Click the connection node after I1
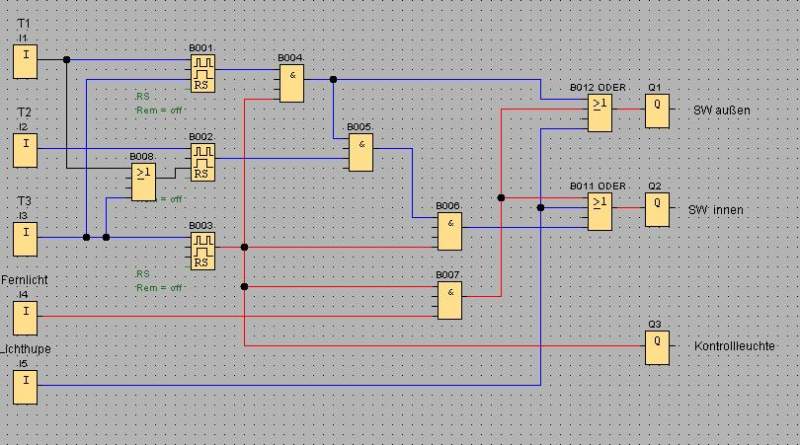 (66, 60)
